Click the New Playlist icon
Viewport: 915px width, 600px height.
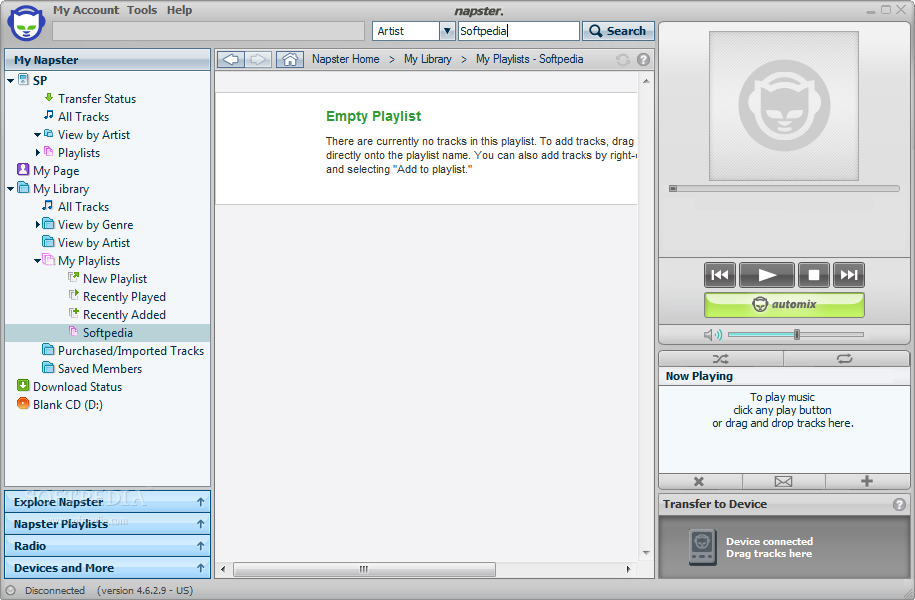point(74,277)
